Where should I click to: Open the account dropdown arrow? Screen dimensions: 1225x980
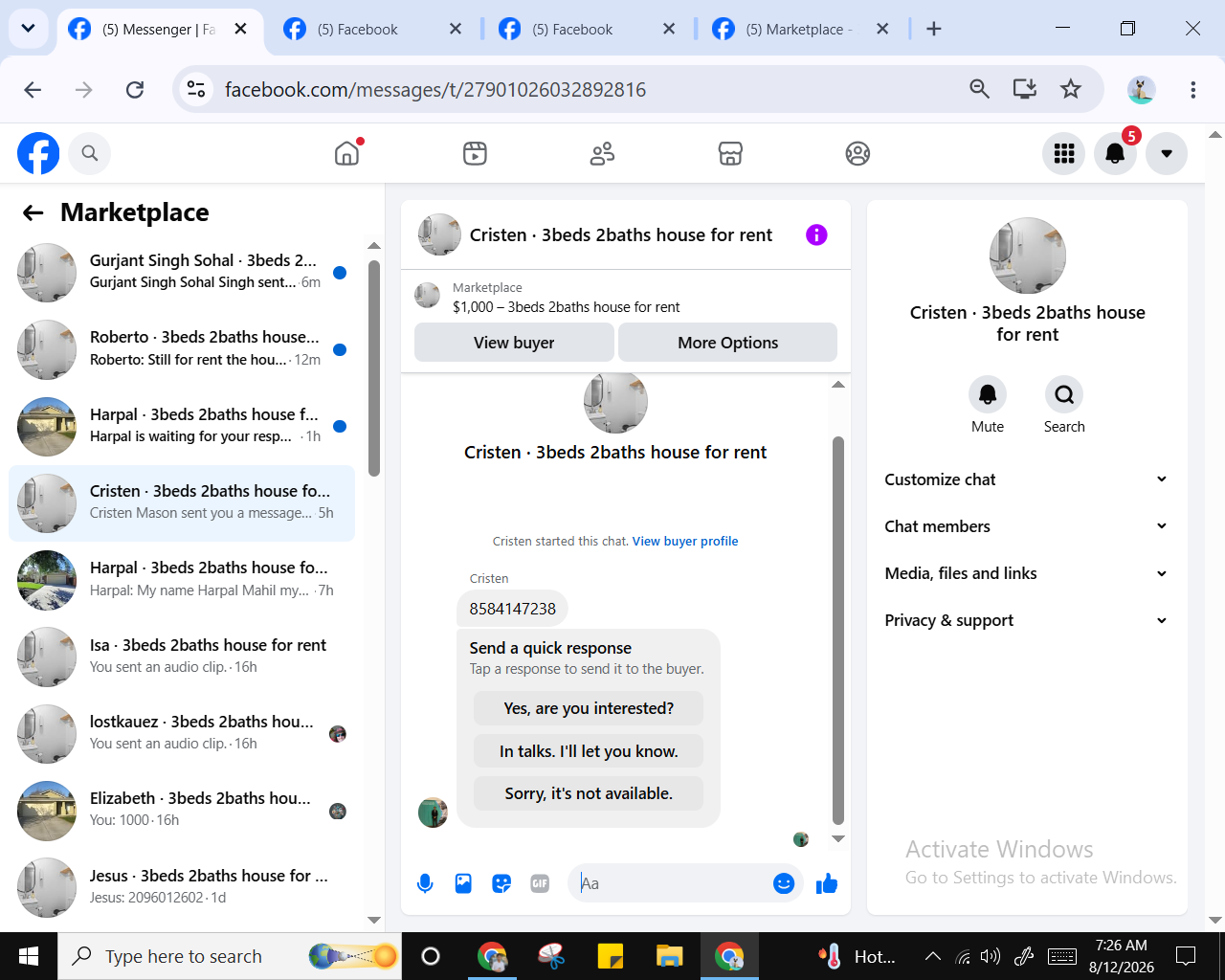[1167, 153]
